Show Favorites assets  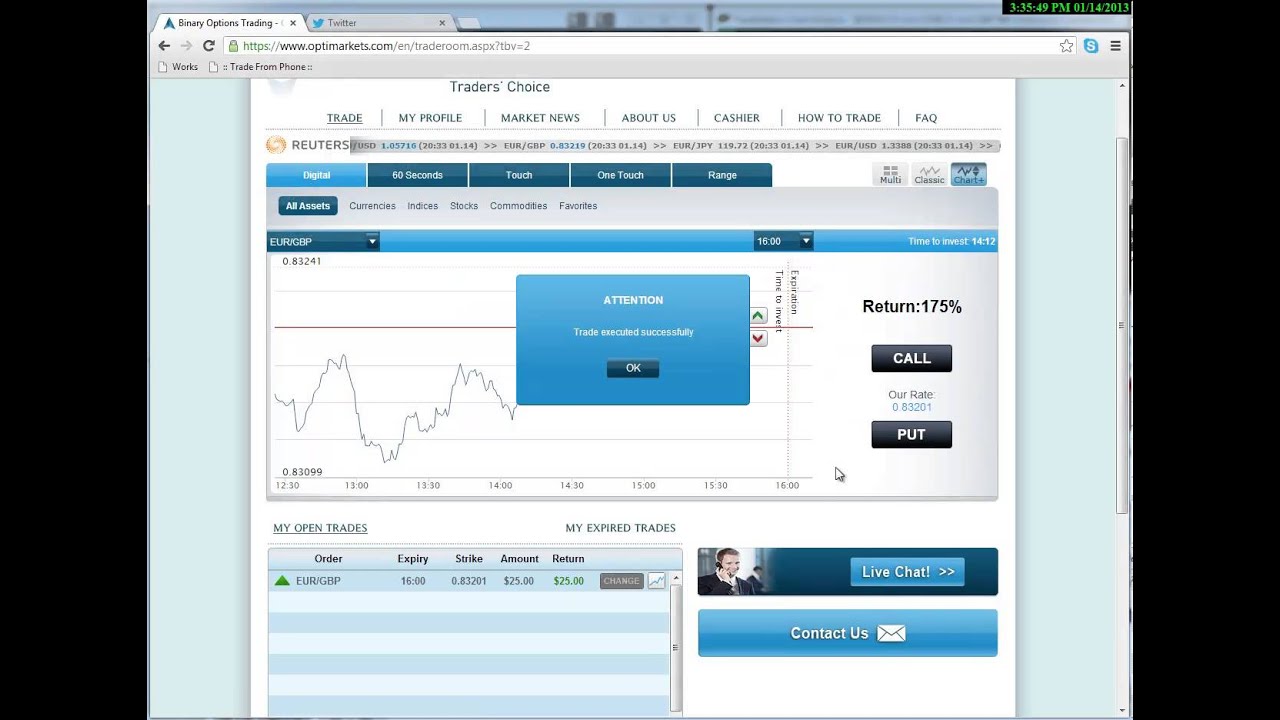click(578, 206)
